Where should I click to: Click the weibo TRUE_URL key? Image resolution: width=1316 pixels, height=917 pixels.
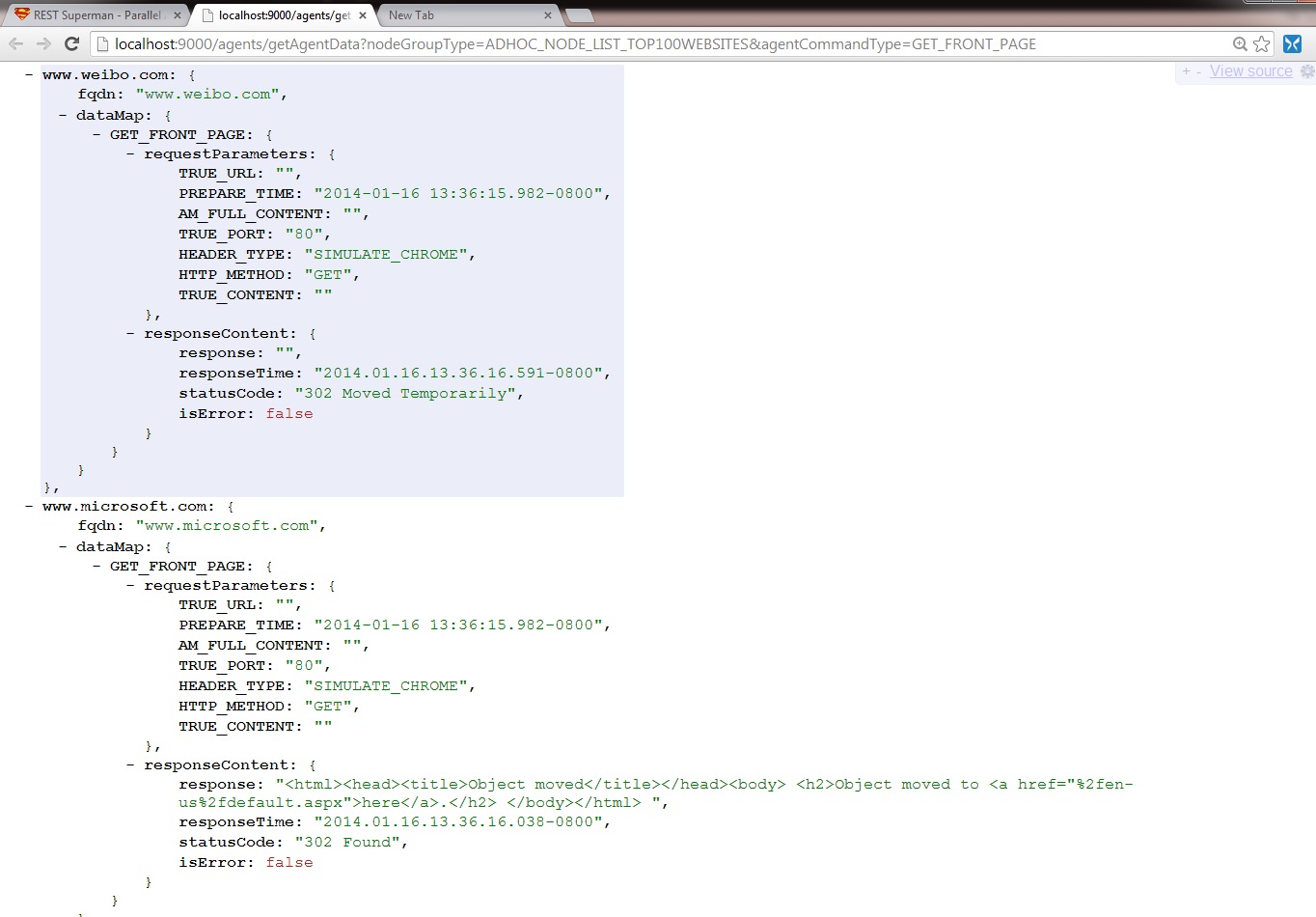(x=217, y=173)
